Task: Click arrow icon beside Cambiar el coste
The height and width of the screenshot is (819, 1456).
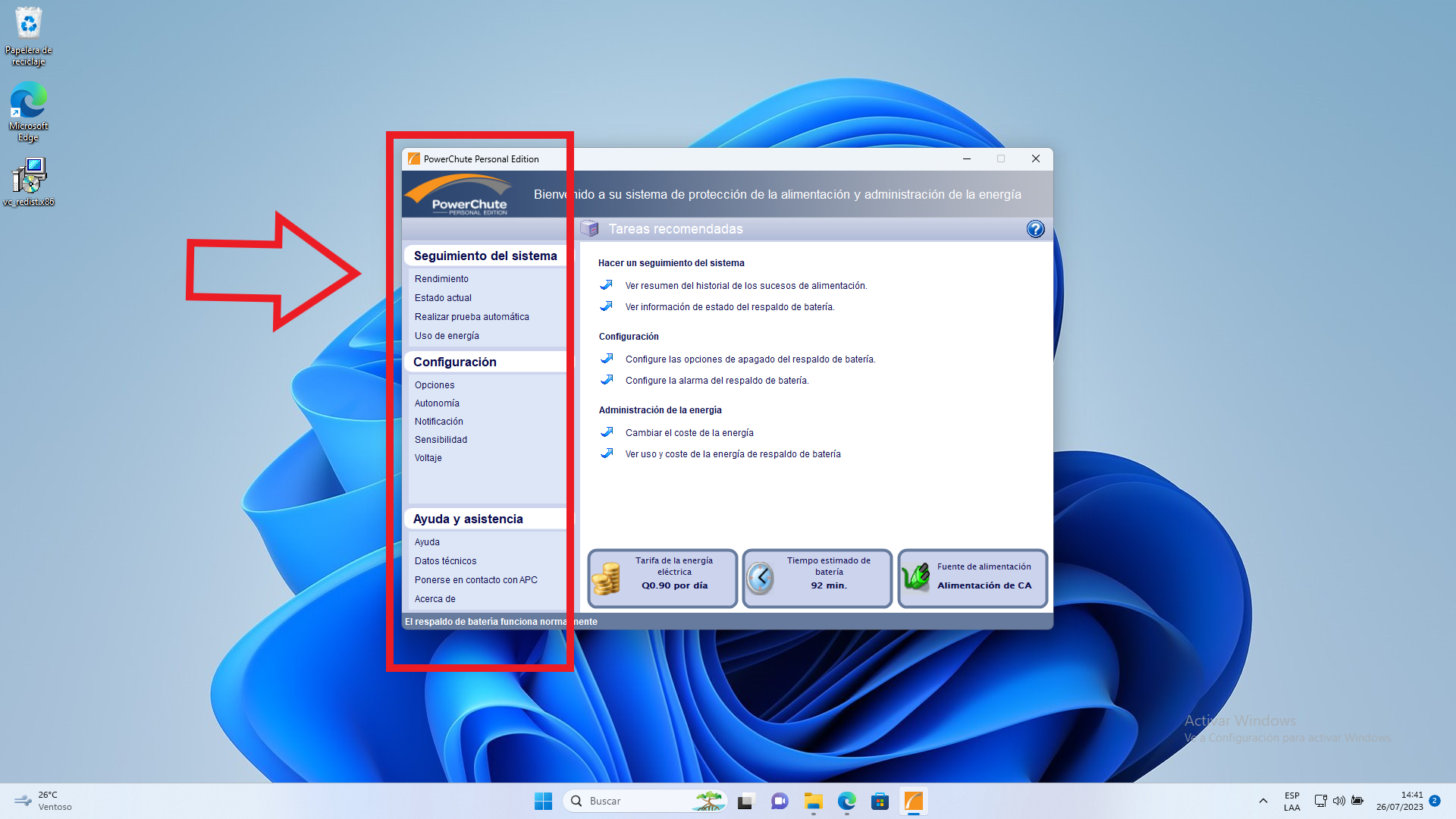Action: [607, 432]
